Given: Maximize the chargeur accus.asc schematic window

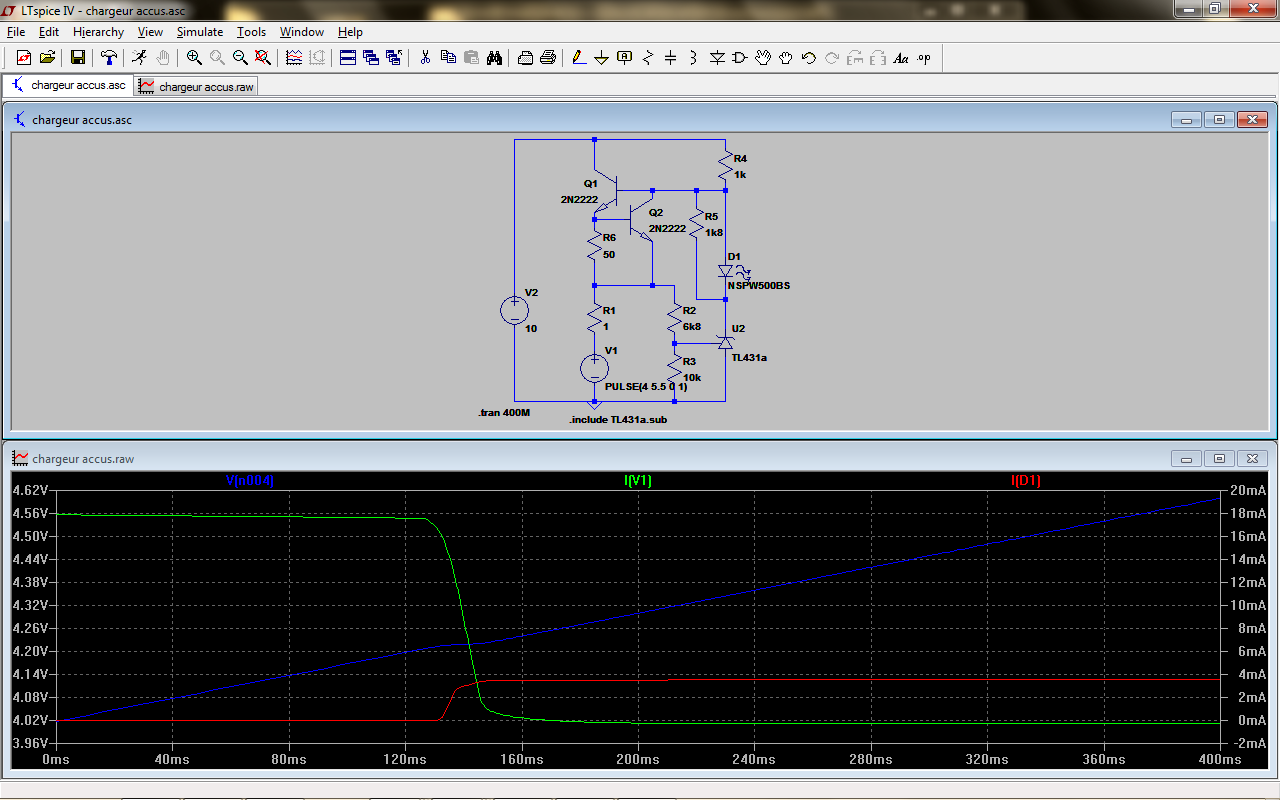Looking at the screenshot, I should click(1219, 120).
